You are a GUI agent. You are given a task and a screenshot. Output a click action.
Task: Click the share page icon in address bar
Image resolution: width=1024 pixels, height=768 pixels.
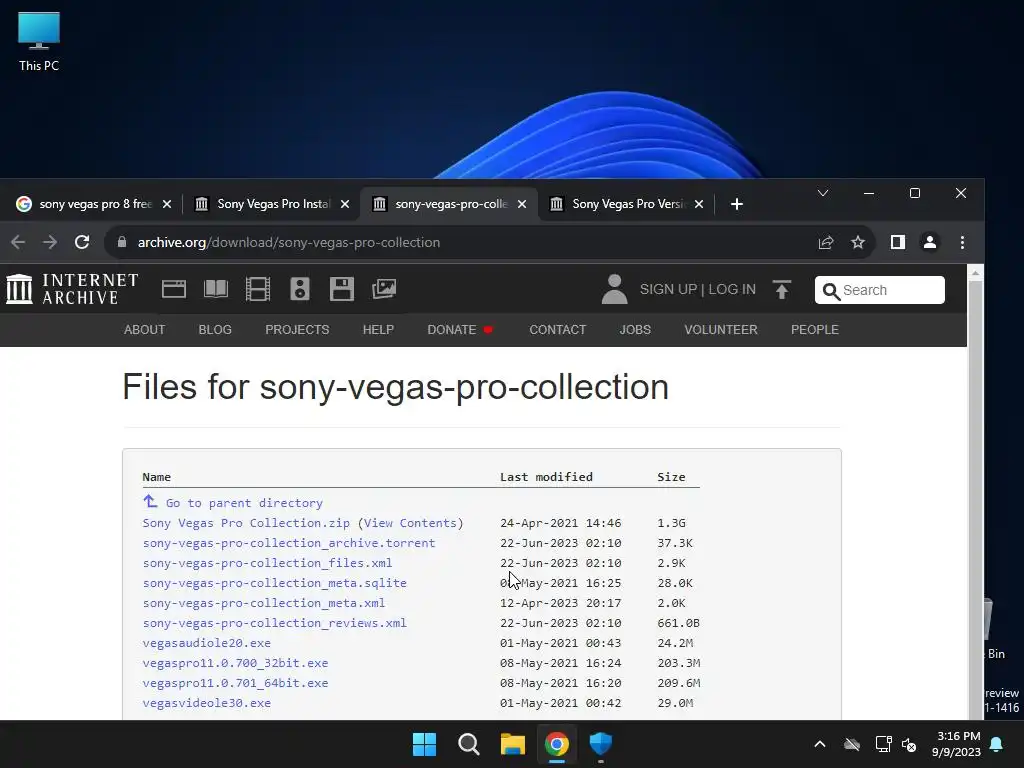(826, 242)
